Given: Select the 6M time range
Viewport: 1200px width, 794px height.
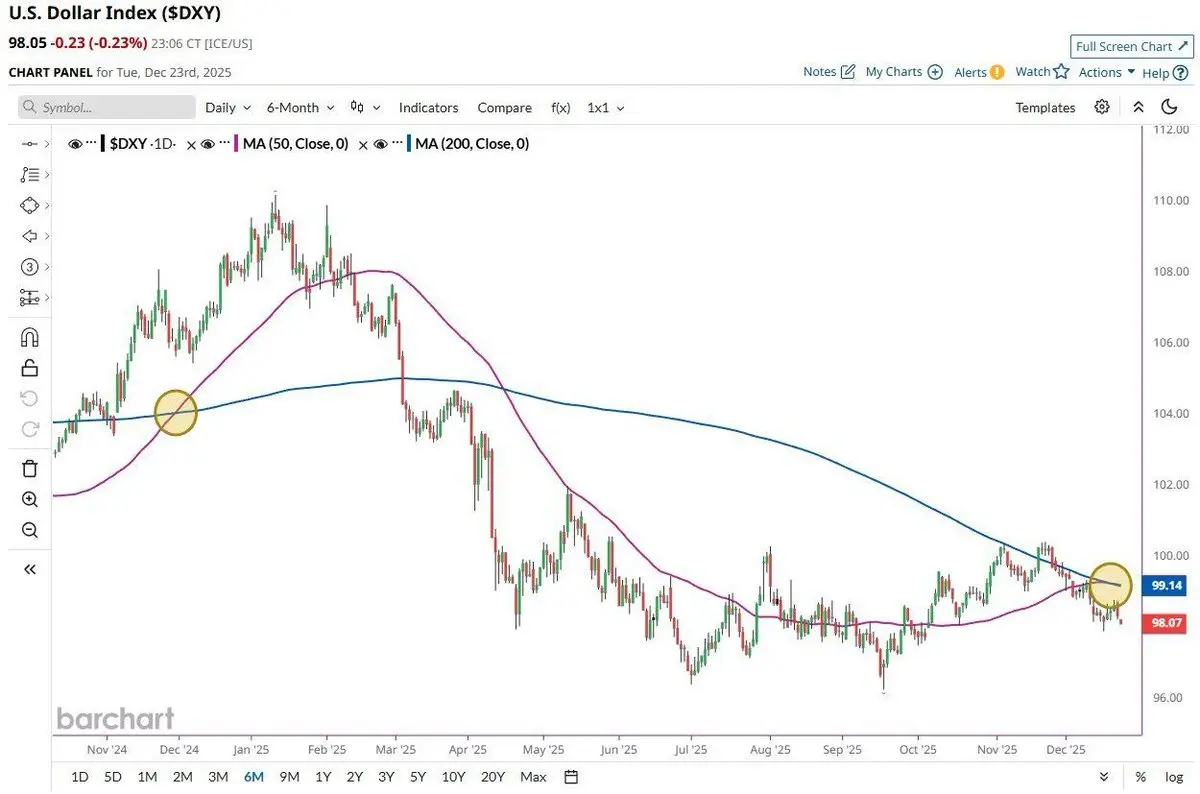Looking at the screenshot, I should [x=254, y=777].
